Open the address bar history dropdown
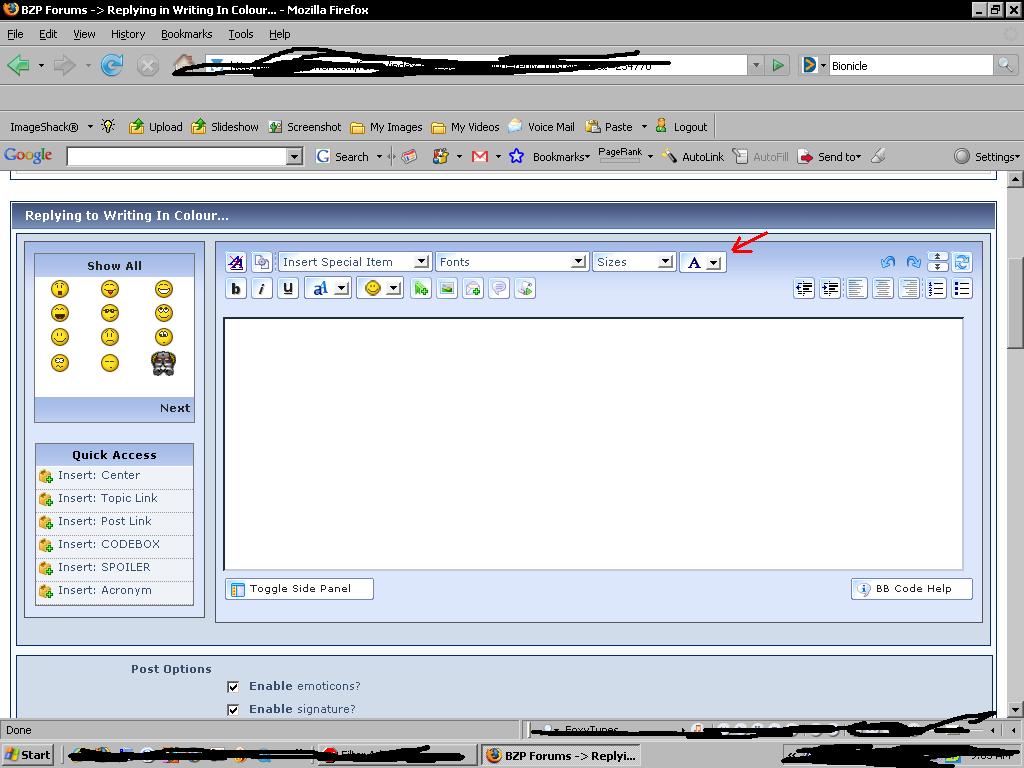Viewport: 1024px width, 768px height. coord(756,65)
